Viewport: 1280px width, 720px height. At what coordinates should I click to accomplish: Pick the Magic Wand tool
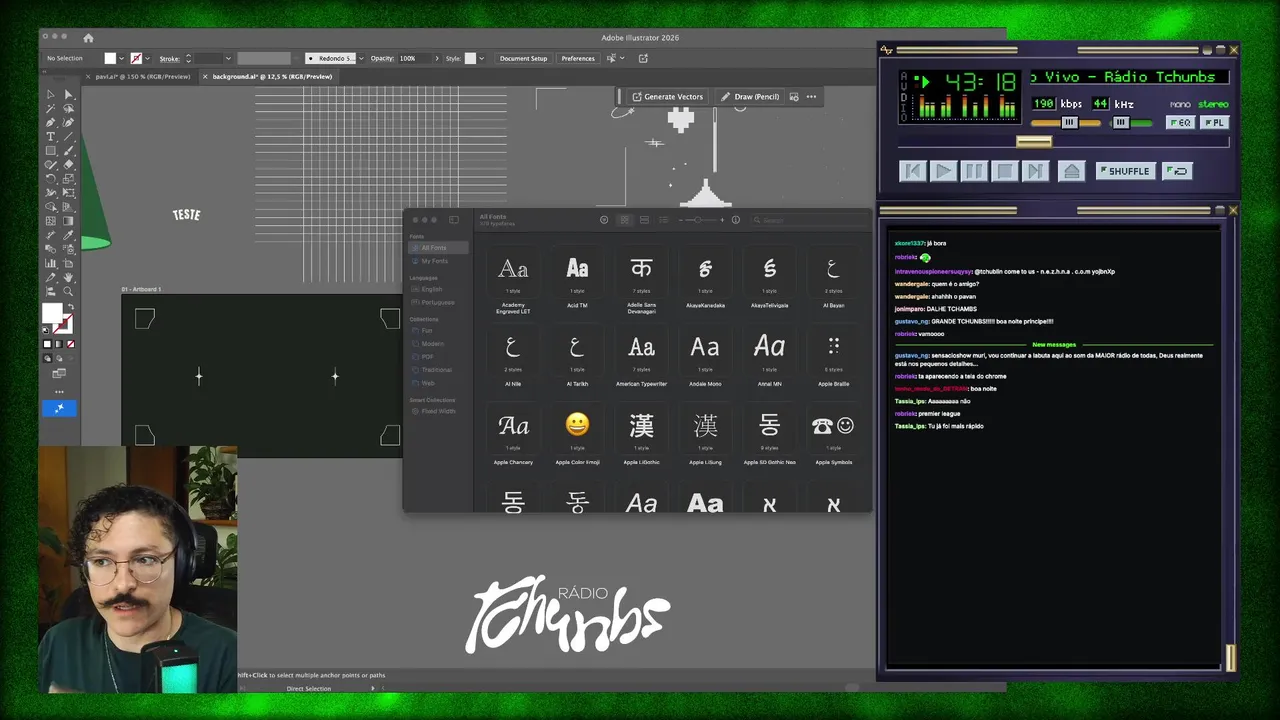click(x=50, y=108)
